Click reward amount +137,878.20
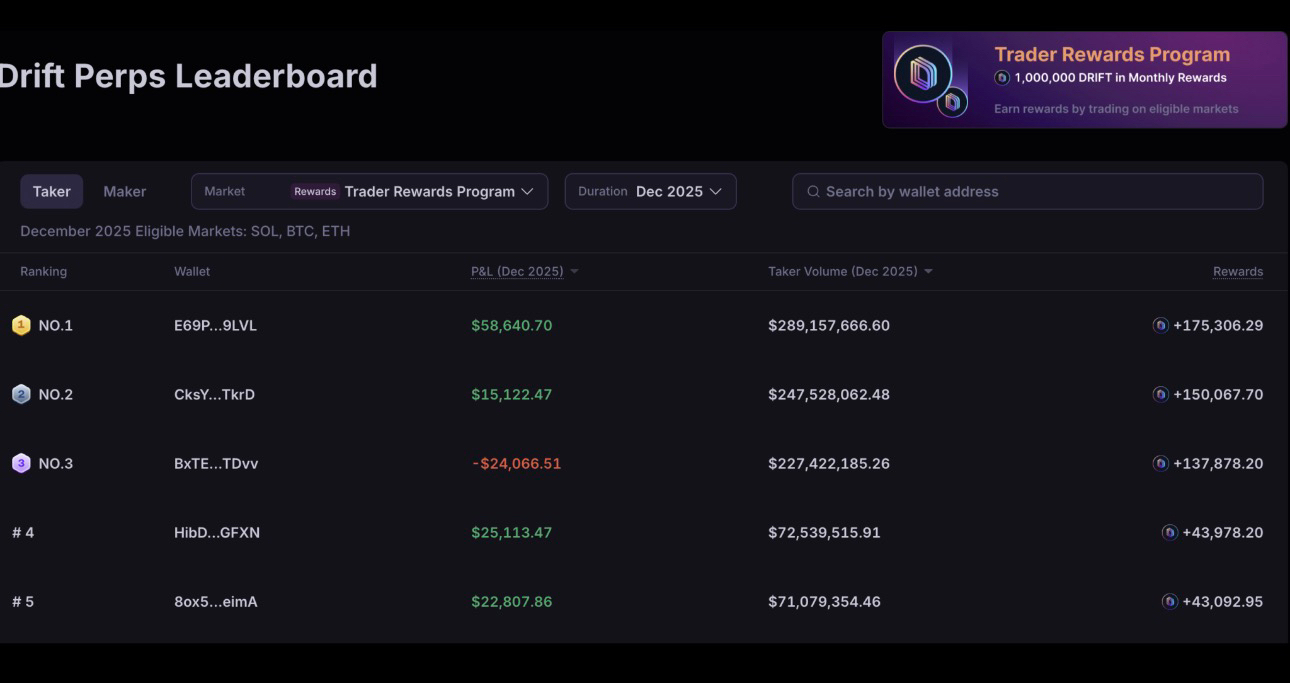This screenshot has height=683, width=1290. [x=1218, y=463]
